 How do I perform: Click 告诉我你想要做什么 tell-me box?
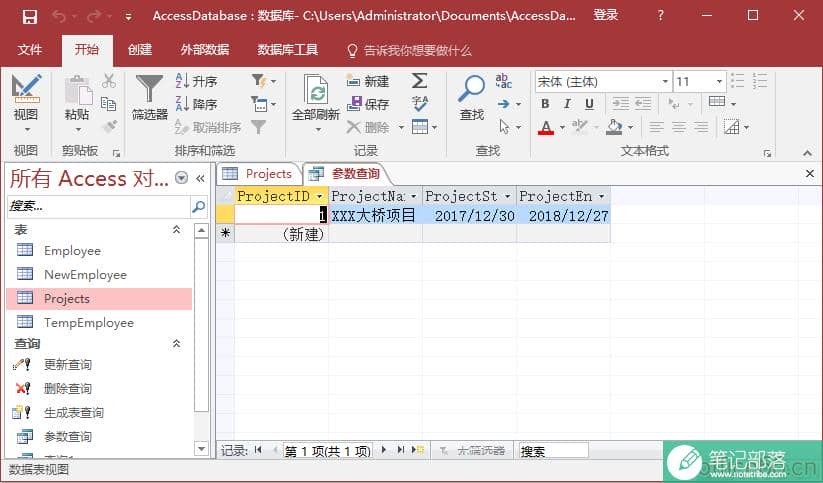click(x=409, y=50)
